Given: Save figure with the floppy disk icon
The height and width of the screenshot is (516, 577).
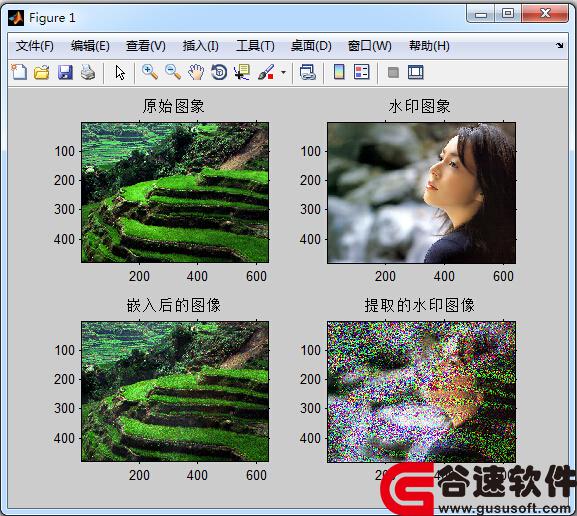Looking at the screenshot, I should [x=65, y=72].
